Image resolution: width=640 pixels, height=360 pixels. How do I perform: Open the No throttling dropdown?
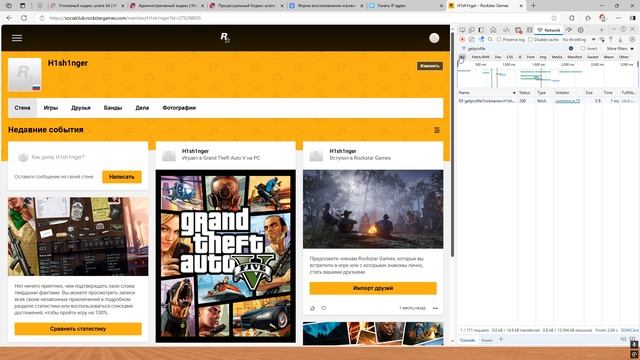(x=579, y=40)
